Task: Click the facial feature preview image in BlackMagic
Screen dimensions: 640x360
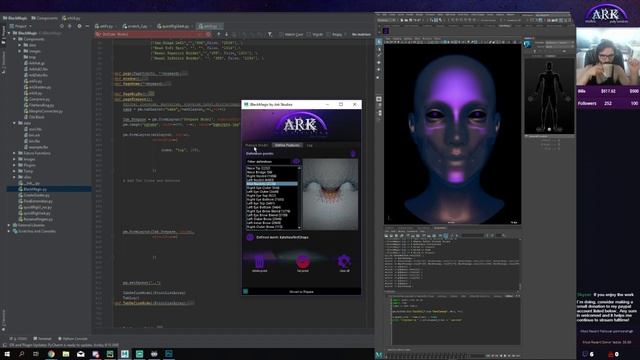Action: (330, 194)
